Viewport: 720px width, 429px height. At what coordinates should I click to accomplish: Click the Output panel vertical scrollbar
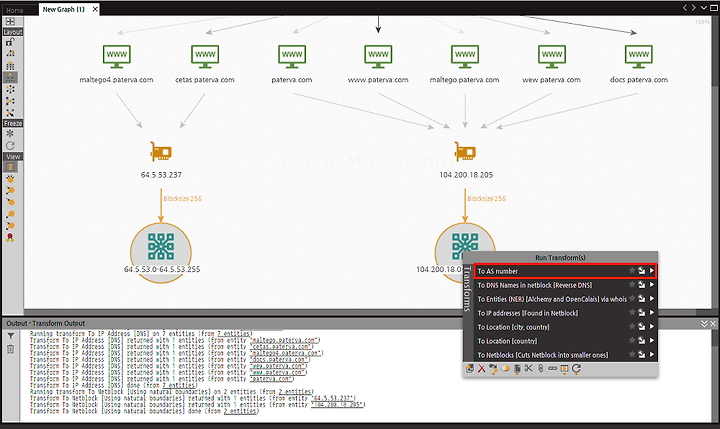coord(715,374)
